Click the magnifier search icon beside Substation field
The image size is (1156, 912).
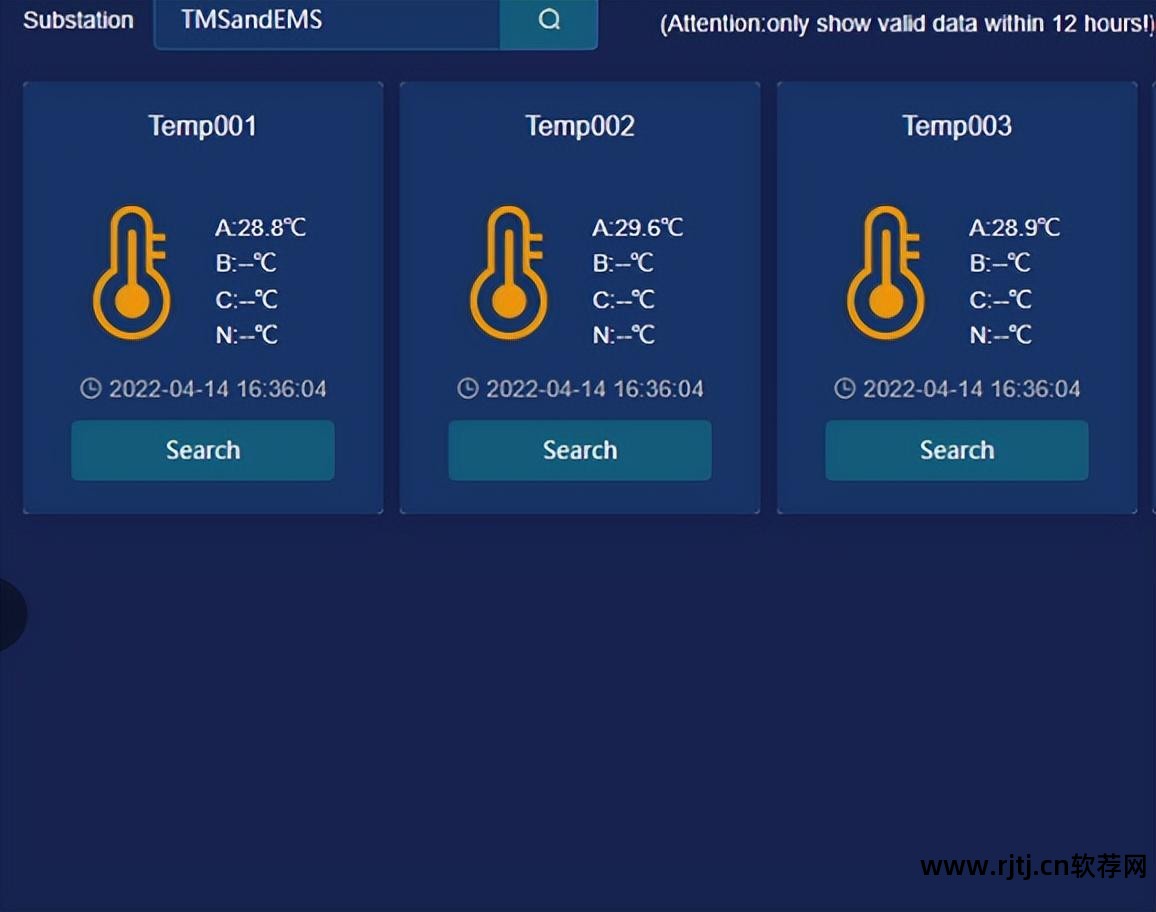tap(549, 20)
